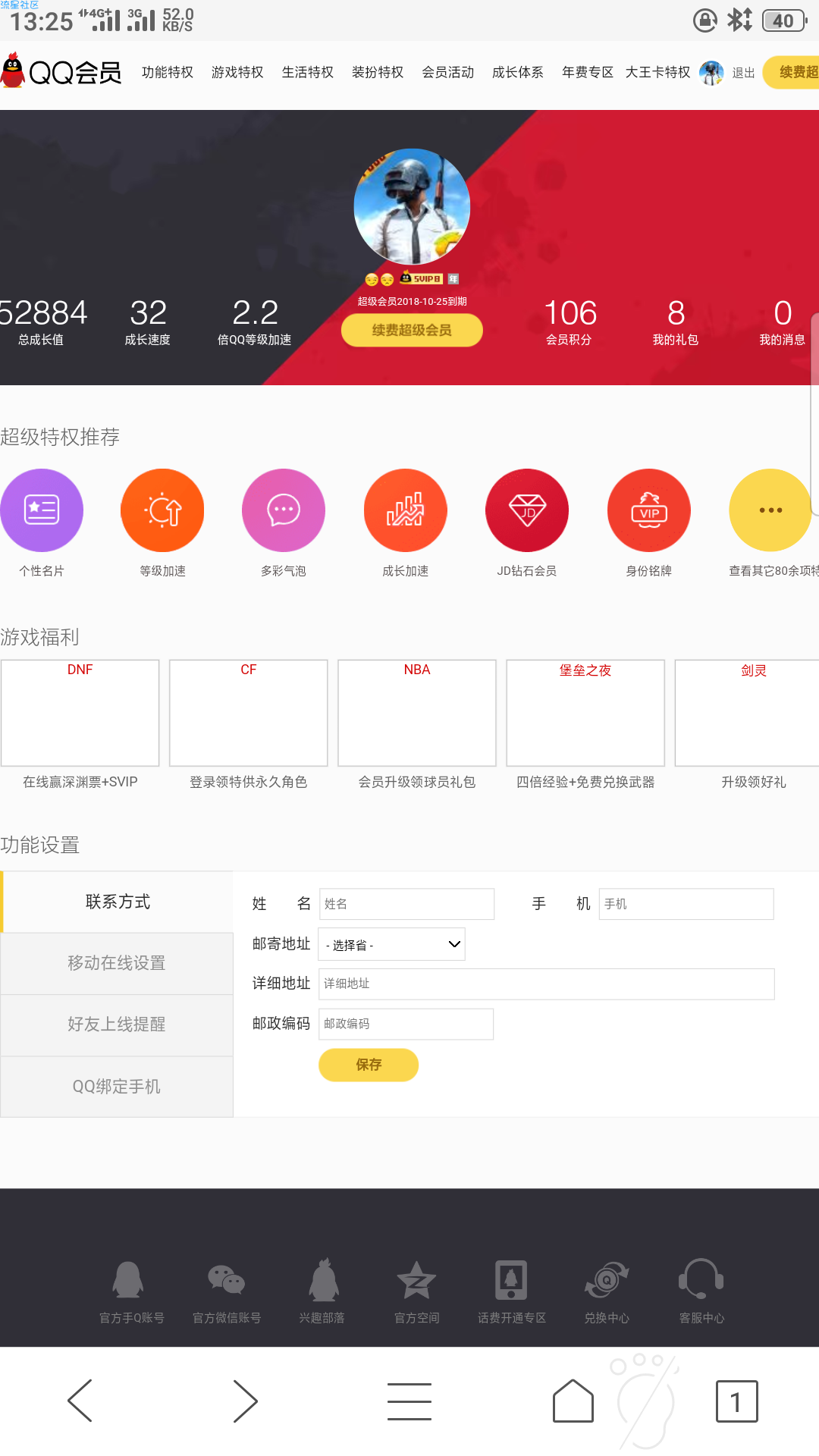The height and width of the screenshot is (1456, 819).
Task: Open the DNF game benefit card
Action: pos(80,713)
